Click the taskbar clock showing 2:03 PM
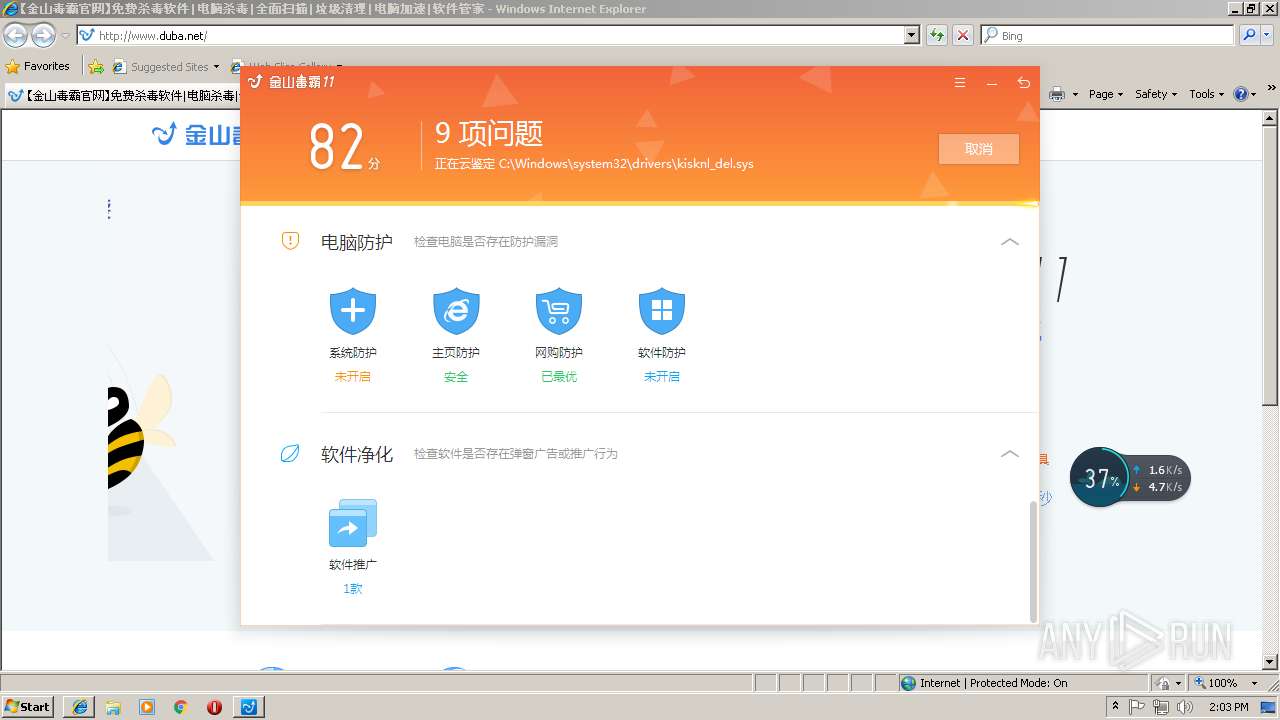This screenshot has width=1280, height=720. (x=1229, y=707)
